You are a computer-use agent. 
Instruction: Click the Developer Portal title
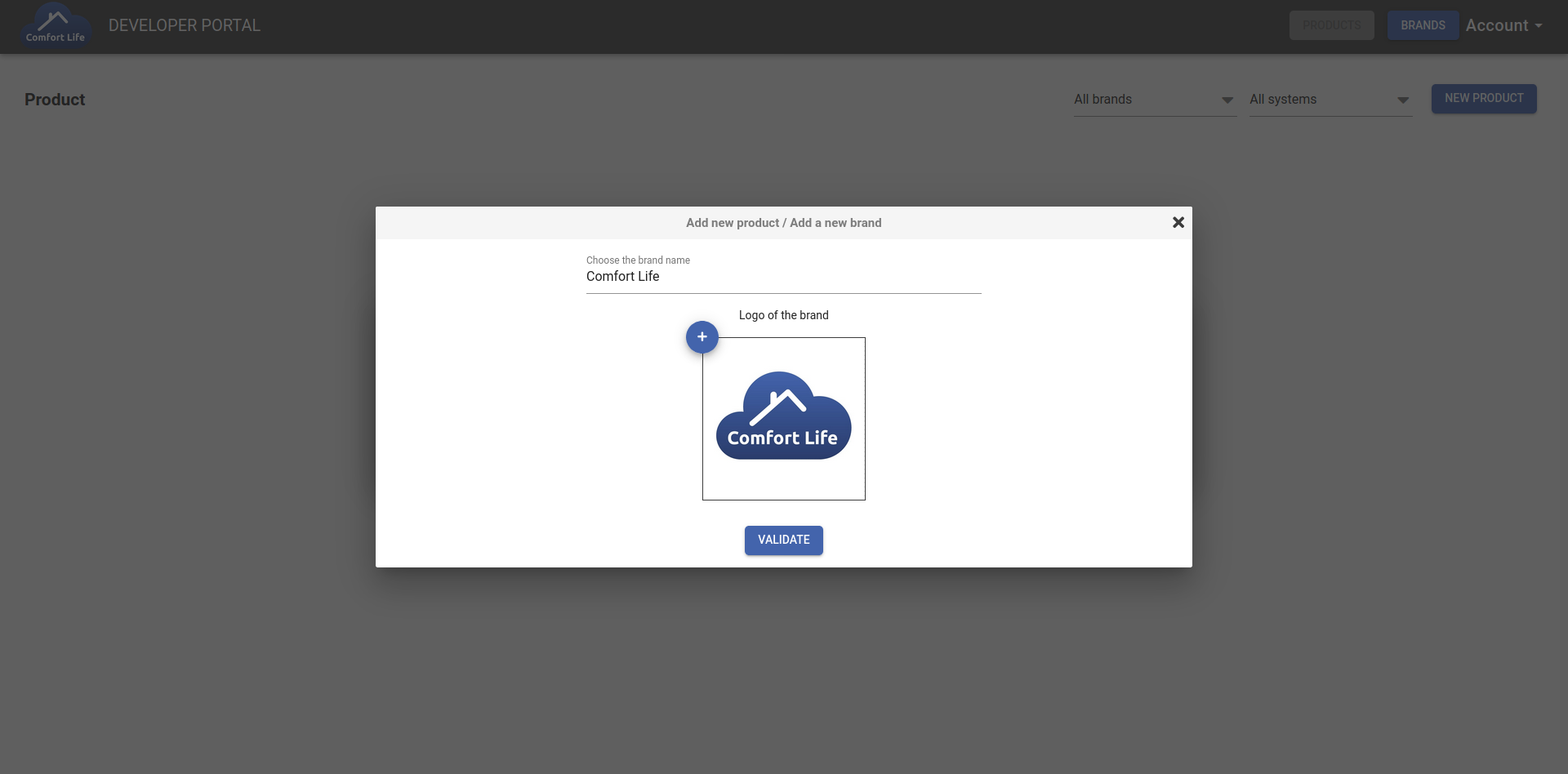(x=185, y=26)
